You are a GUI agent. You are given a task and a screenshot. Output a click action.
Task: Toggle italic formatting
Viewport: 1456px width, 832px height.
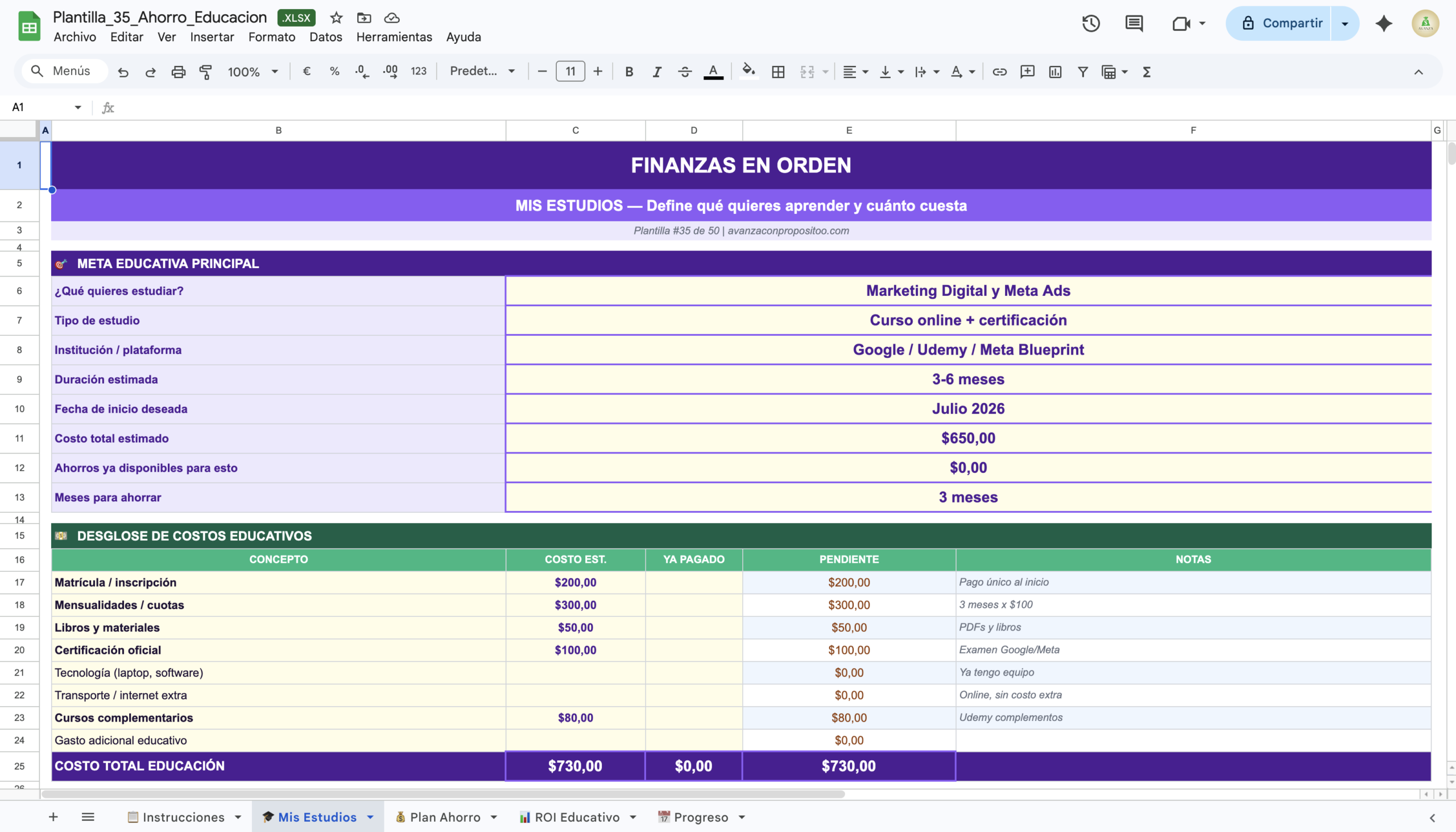click(x=657, y=72)
